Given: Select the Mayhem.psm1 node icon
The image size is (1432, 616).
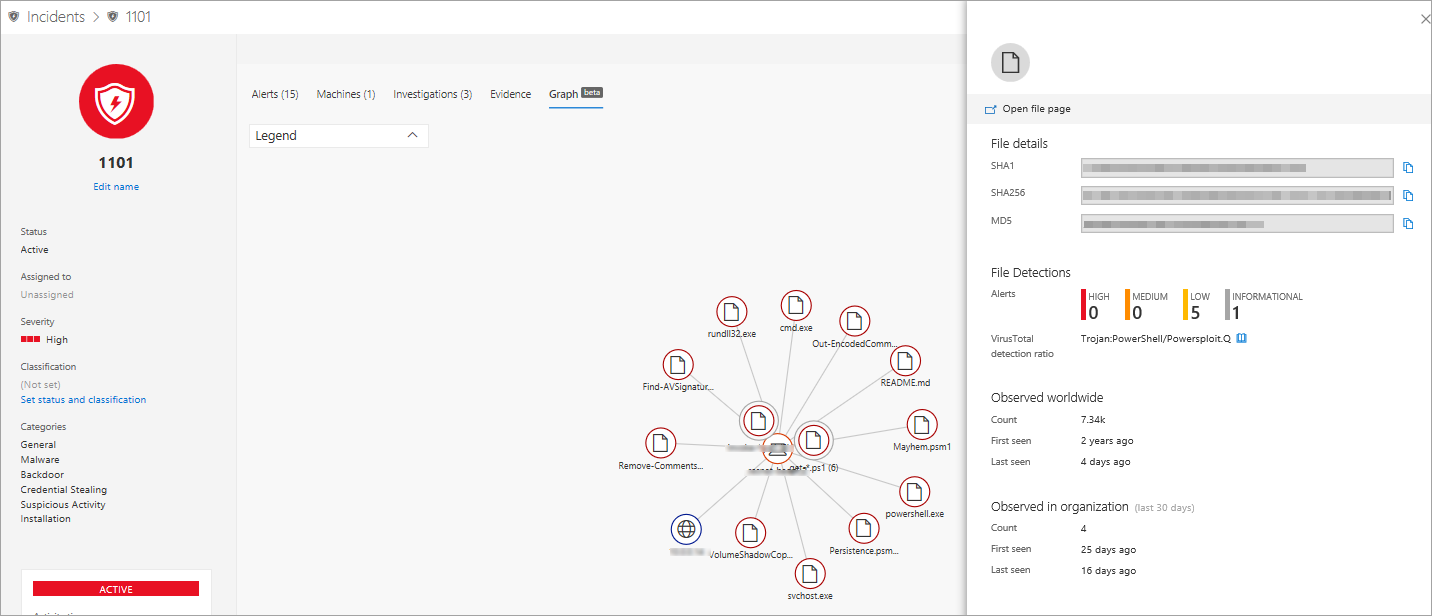Looking at the screenshot, I should point(921,424).
